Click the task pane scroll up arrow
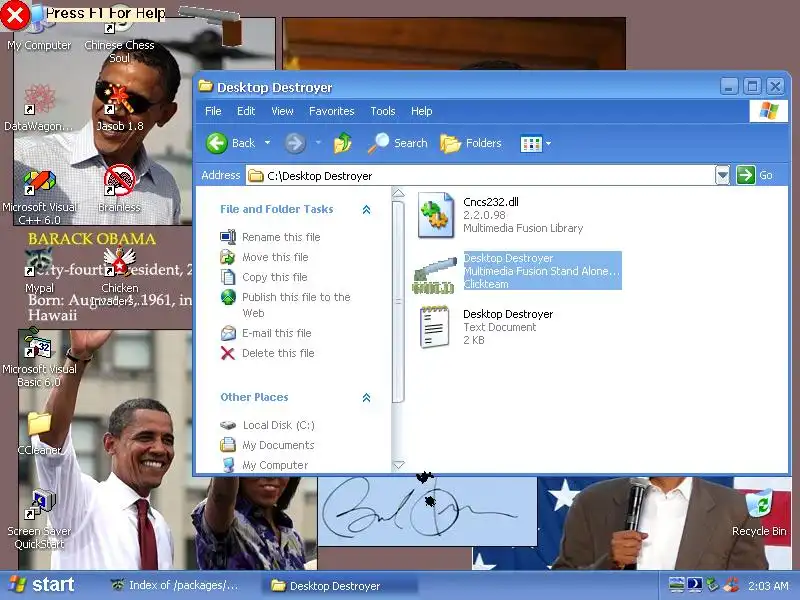 point(398,193)
